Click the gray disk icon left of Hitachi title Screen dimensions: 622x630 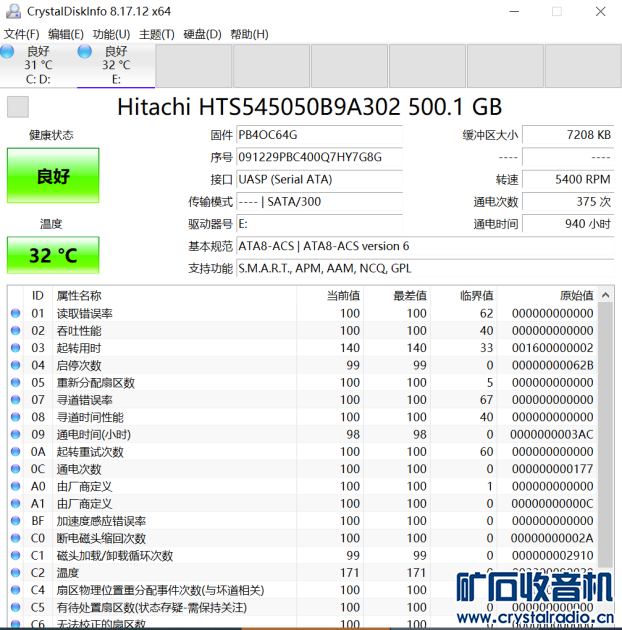tap(18, 107)
